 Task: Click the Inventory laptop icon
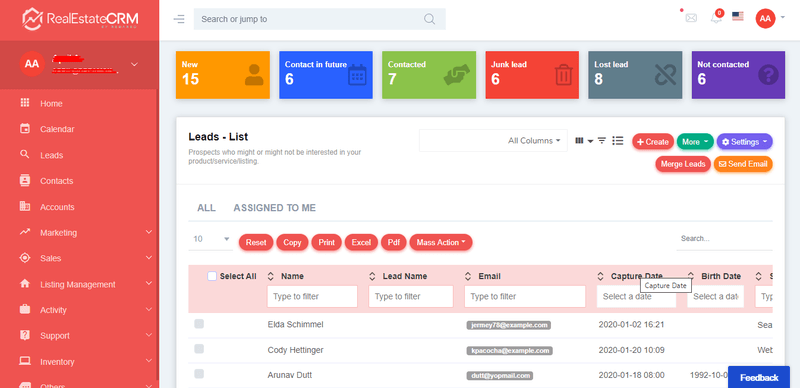pyautogui.click(x=24, y=361)
